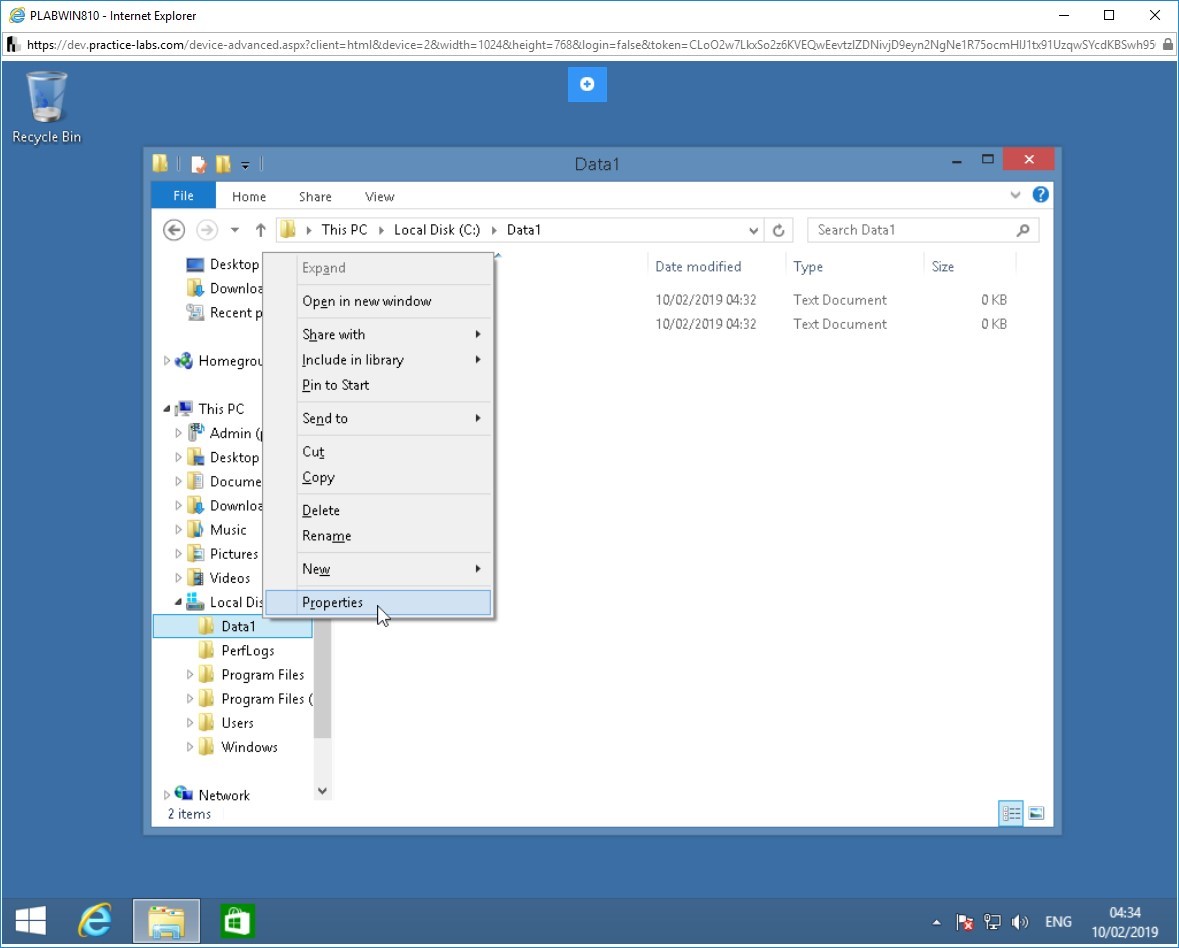This screenshot has width=1179, height=948.
Task: Click the browser address lock icon
Action: click(1167, 44)
